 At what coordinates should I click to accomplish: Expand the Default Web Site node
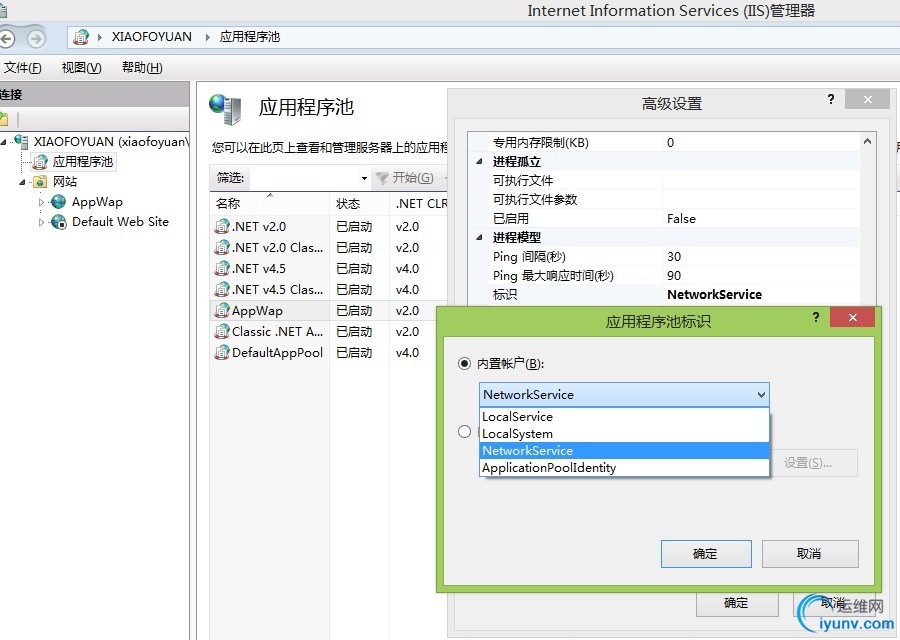click(x=41, y=222)
